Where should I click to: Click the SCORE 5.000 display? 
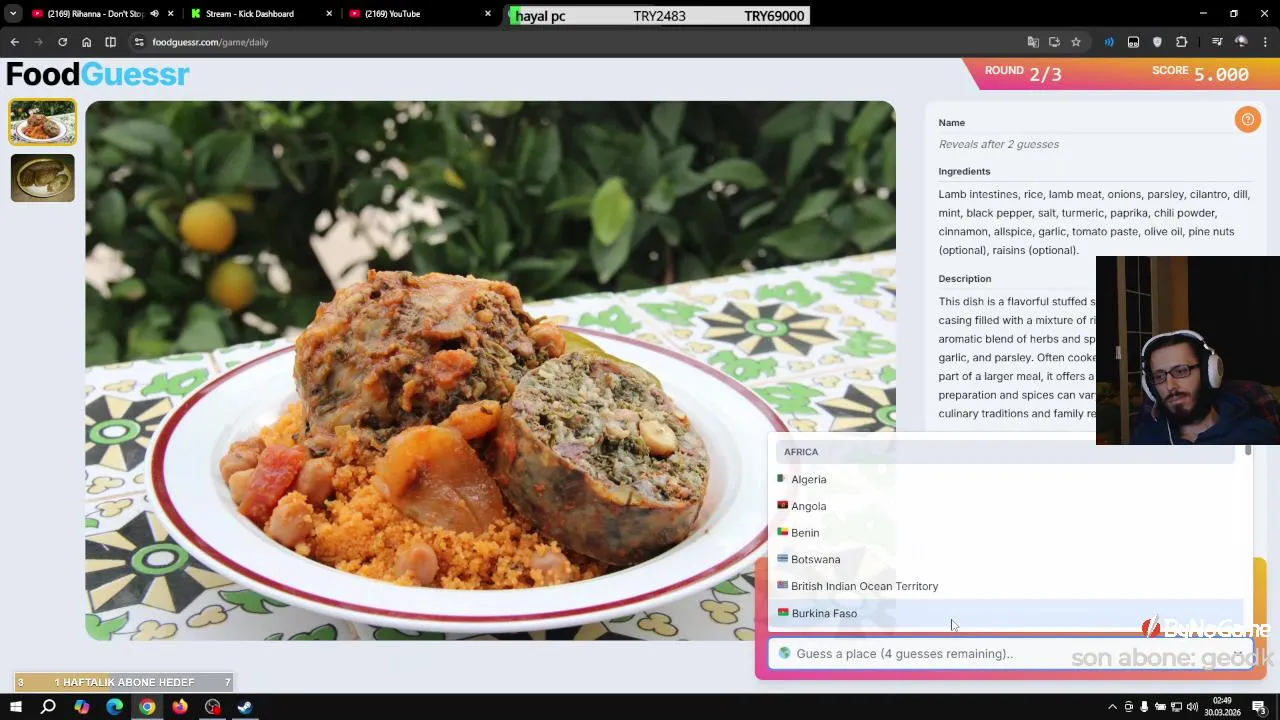tap(1200, 73)
